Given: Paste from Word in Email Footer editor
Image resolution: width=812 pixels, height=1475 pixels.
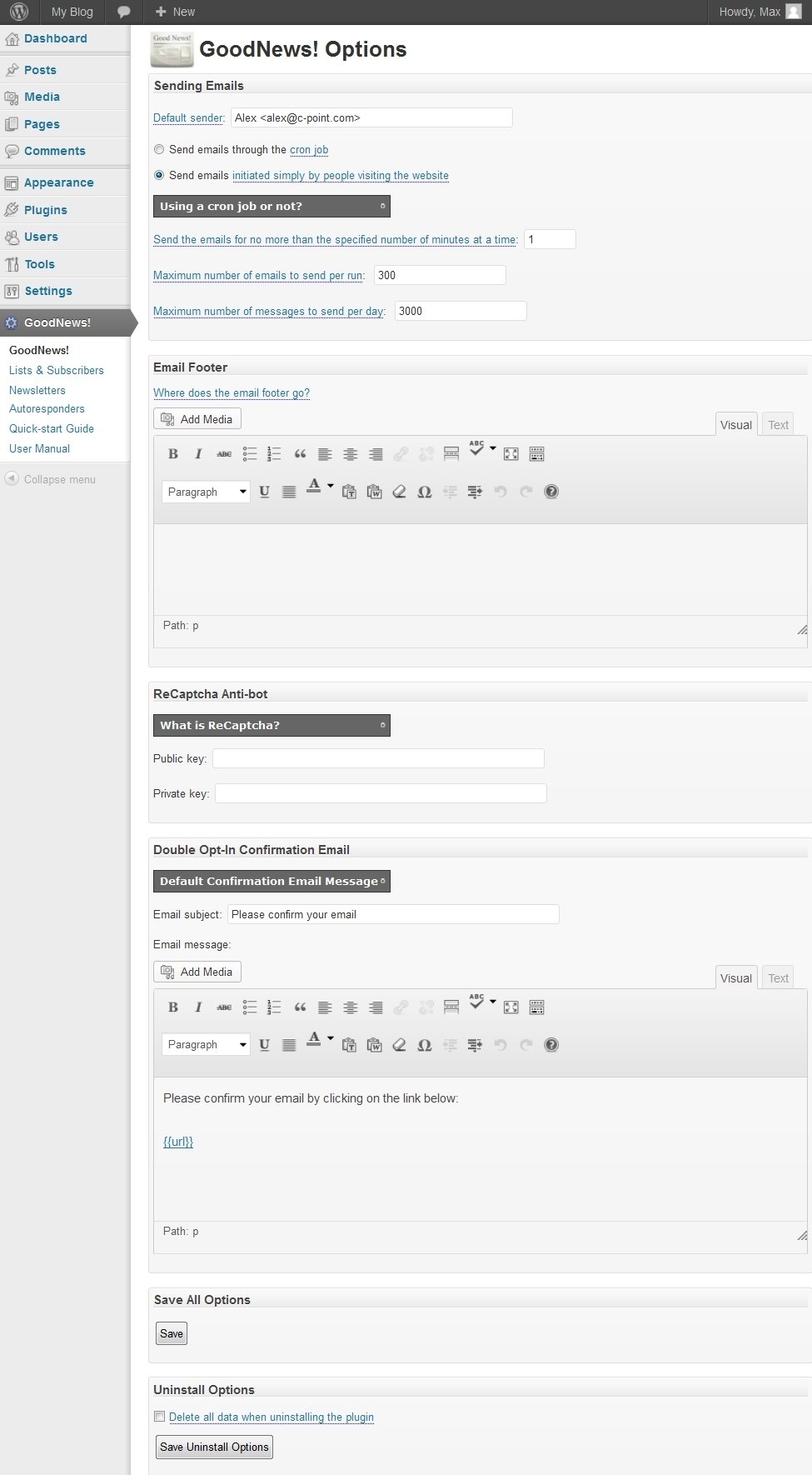Looking at the screenshot, I should coord(375,492).
